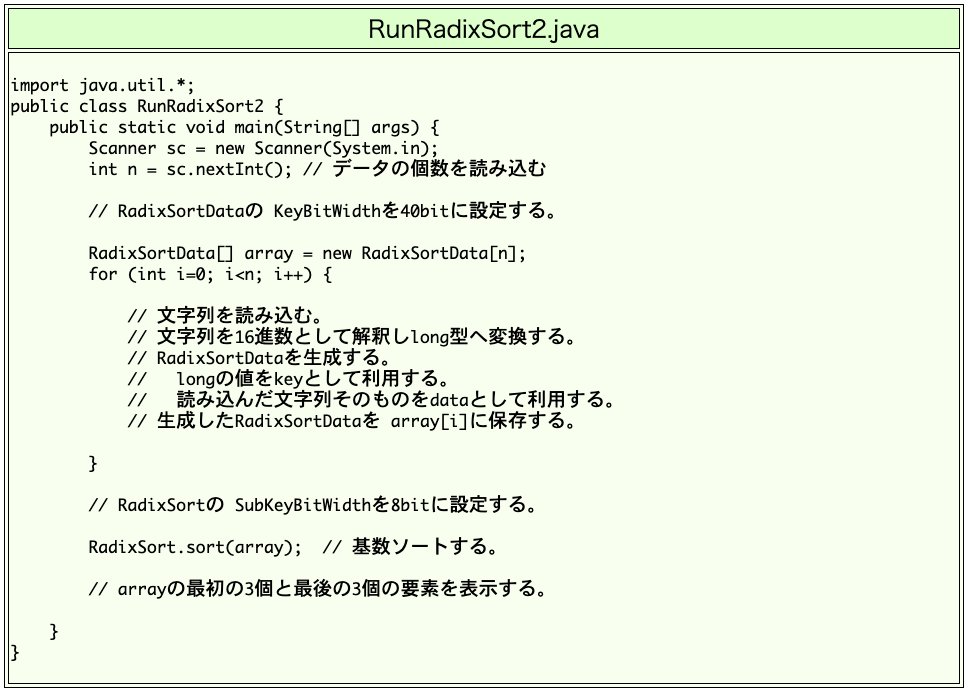Click the public class RunRadixSort2 declaration
Screen dimensions: 970x696
click(148, 106)
